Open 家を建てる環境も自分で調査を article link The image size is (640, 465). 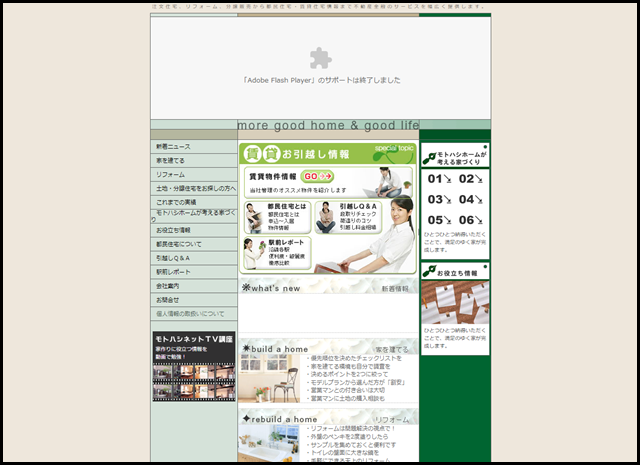coord(349,366)
